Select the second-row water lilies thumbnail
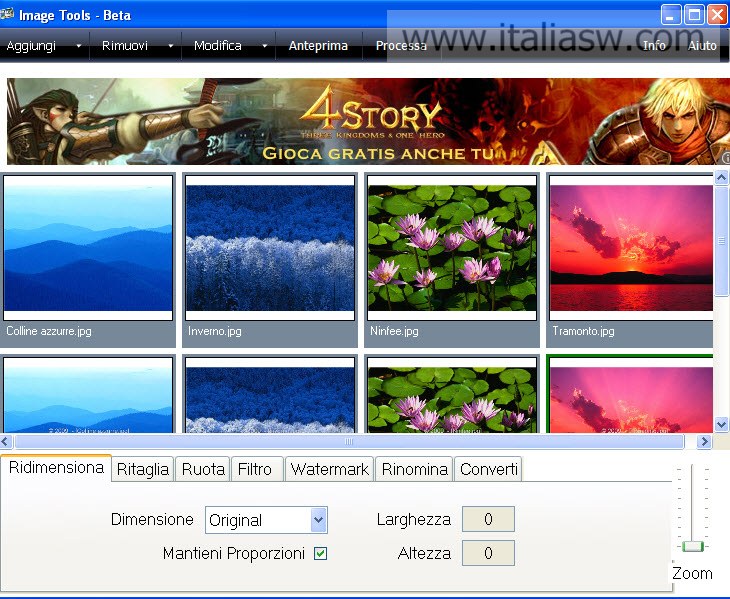The width and height of the screenshot is (730, 599). 452,396
